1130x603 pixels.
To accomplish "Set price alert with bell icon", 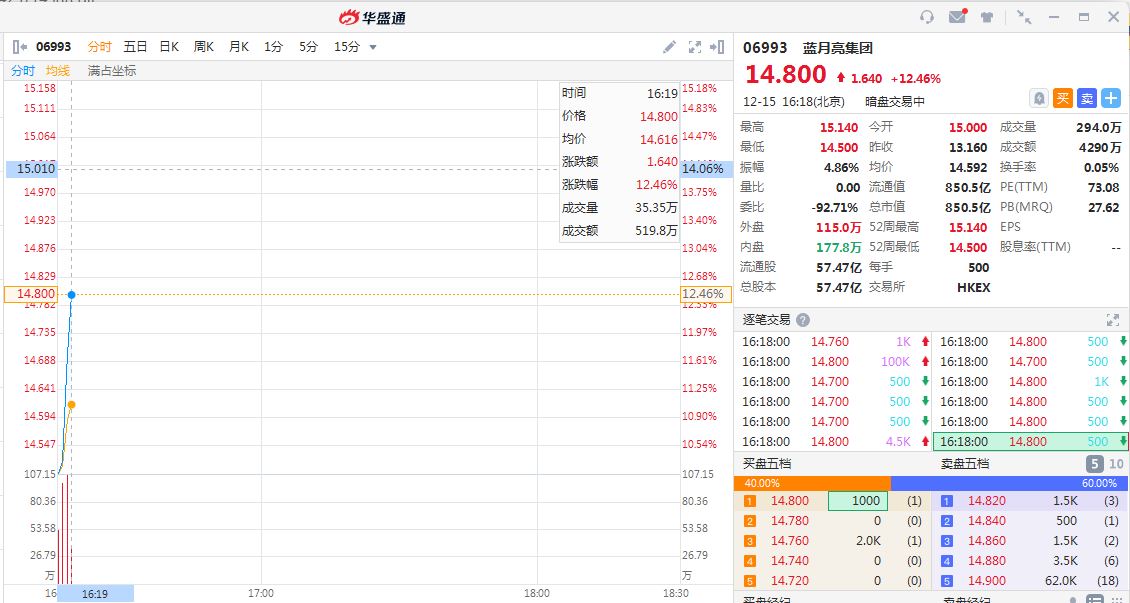I will [x=1039, y=98].
